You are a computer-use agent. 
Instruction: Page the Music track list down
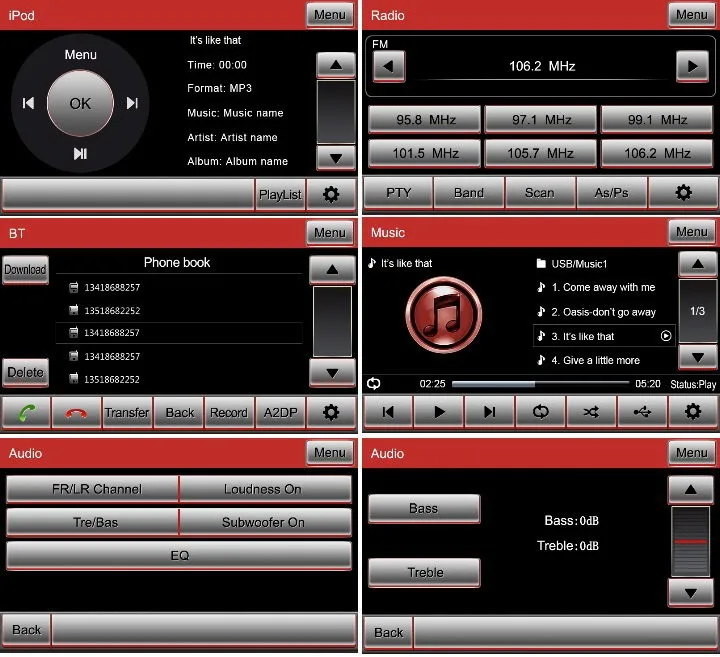[698, 357]
